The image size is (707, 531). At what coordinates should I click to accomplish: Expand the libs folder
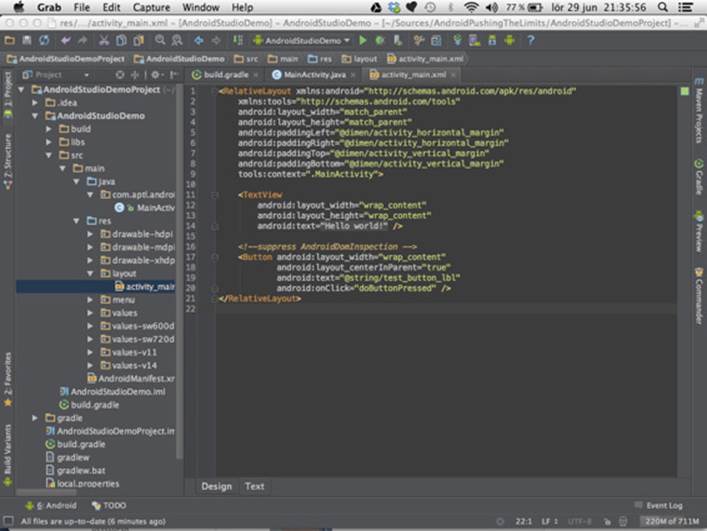49,142
